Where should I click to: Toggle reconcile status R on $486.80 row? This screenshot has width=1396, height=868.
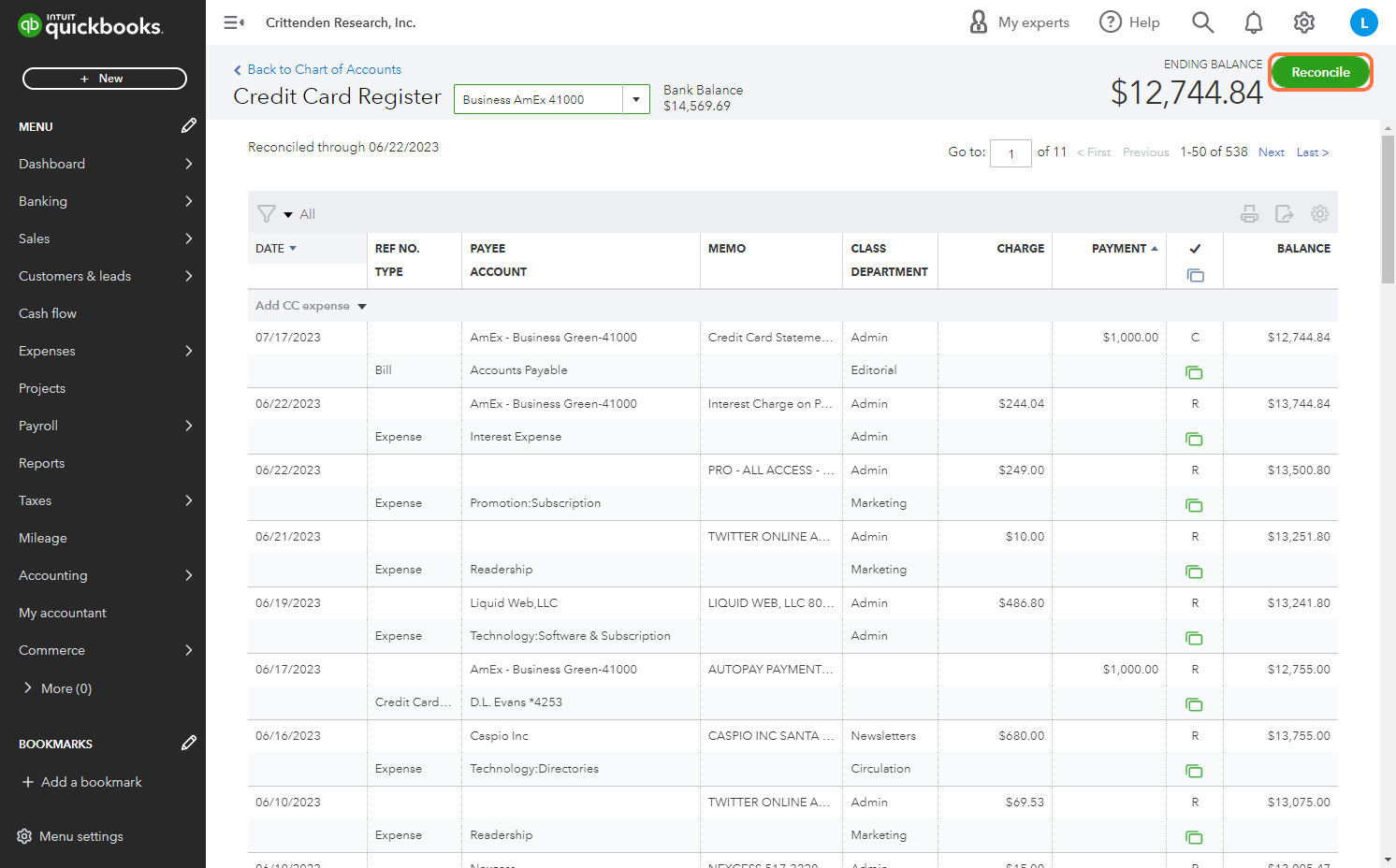pyautogui.click(x=1195, y=603)
